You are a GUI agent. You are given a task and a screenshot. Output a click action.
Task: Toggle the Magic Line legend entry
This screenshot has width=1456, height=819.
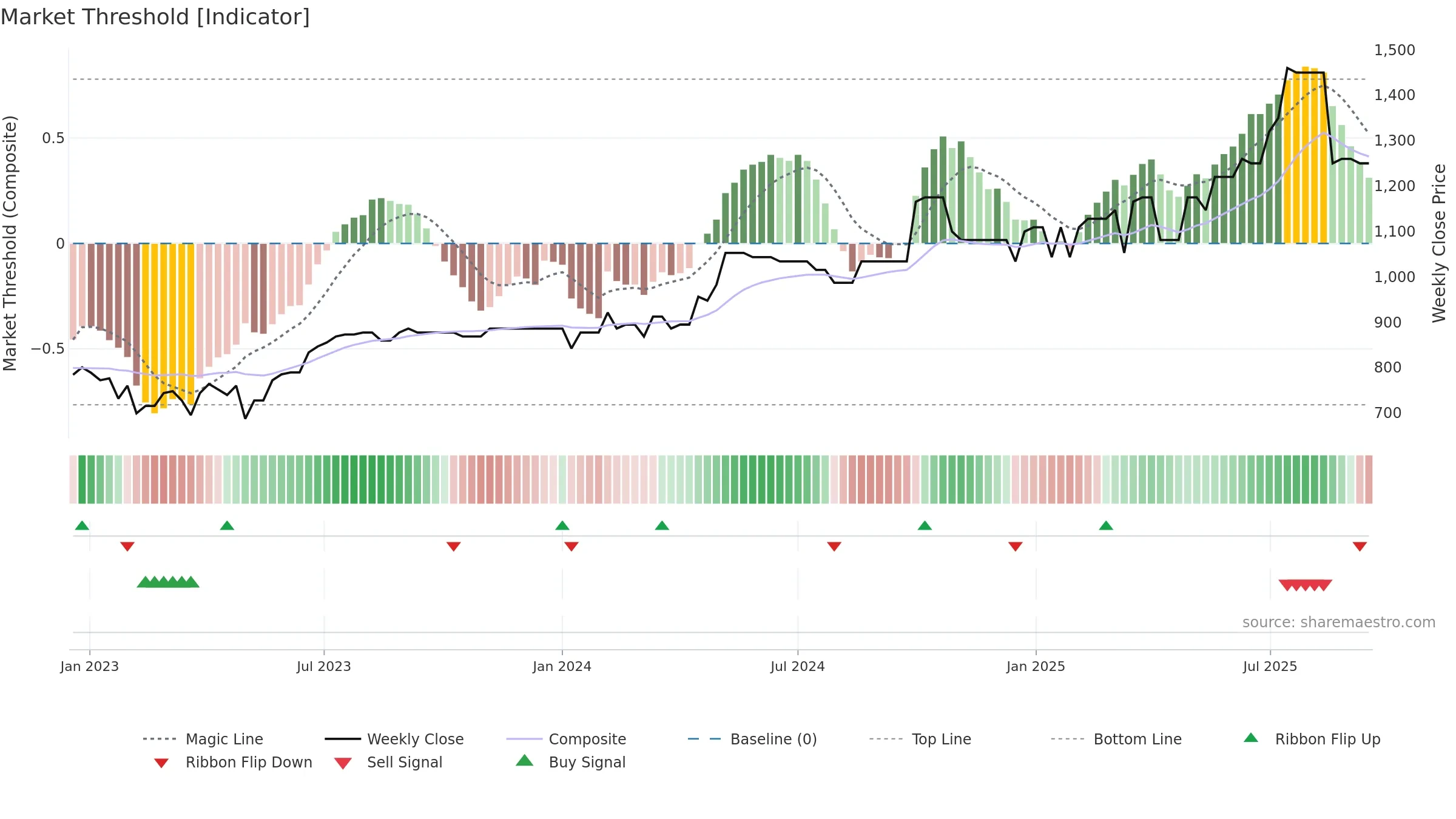click(x=203, y=739)
